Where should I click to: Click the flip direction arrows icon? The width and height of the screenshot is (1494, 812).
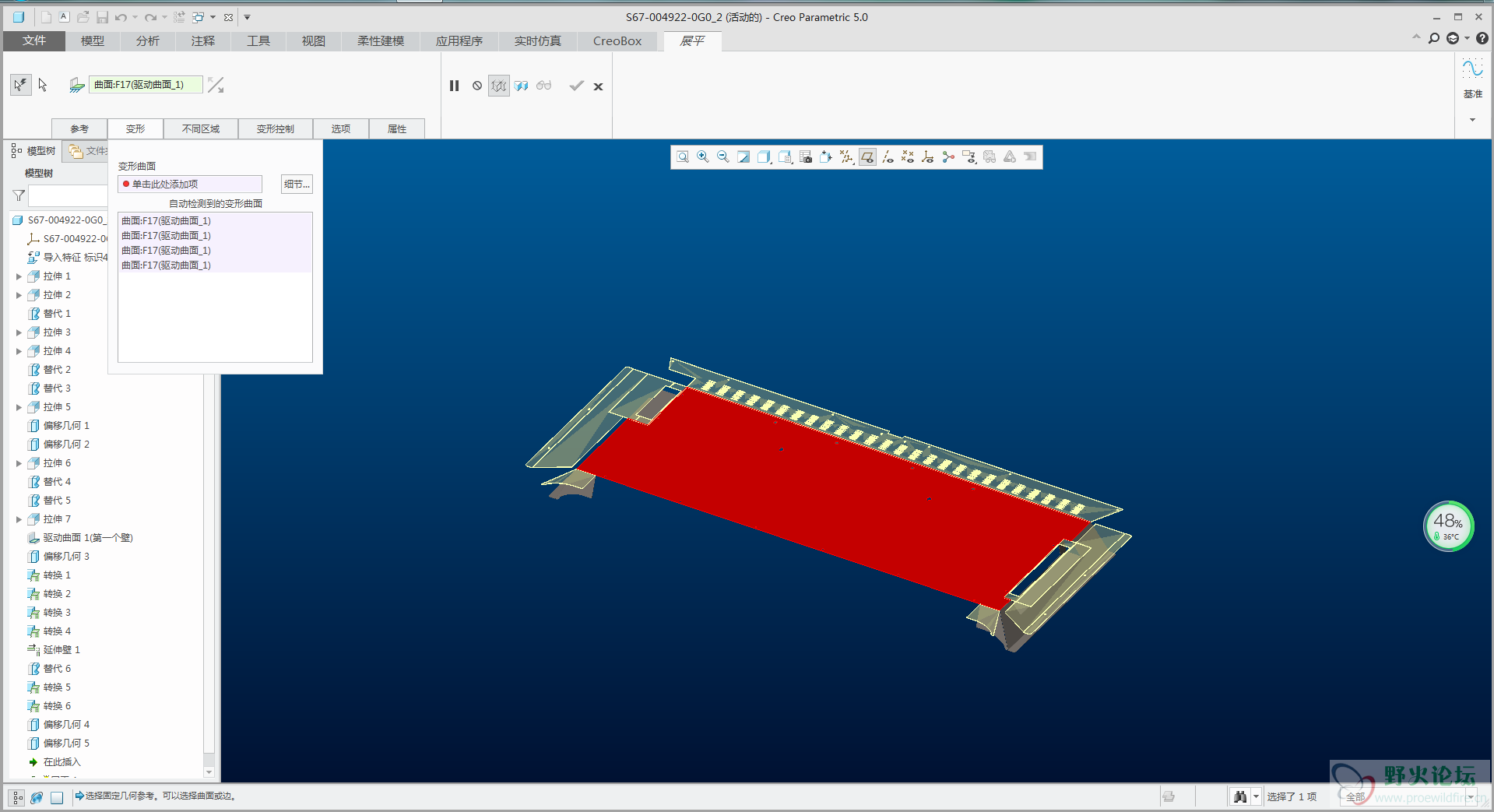(216, 85)
